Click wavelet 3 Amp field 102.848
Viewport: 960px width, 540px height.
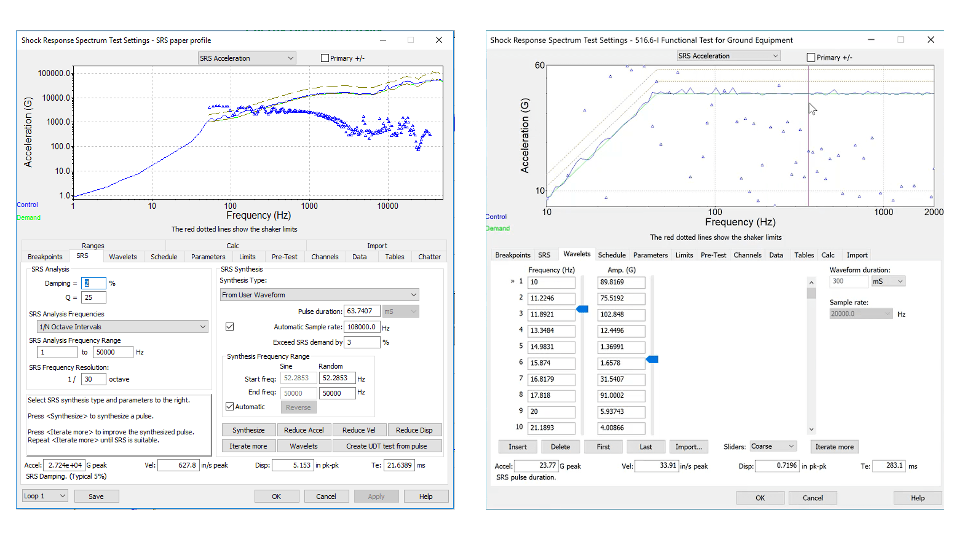coord(621,314)
